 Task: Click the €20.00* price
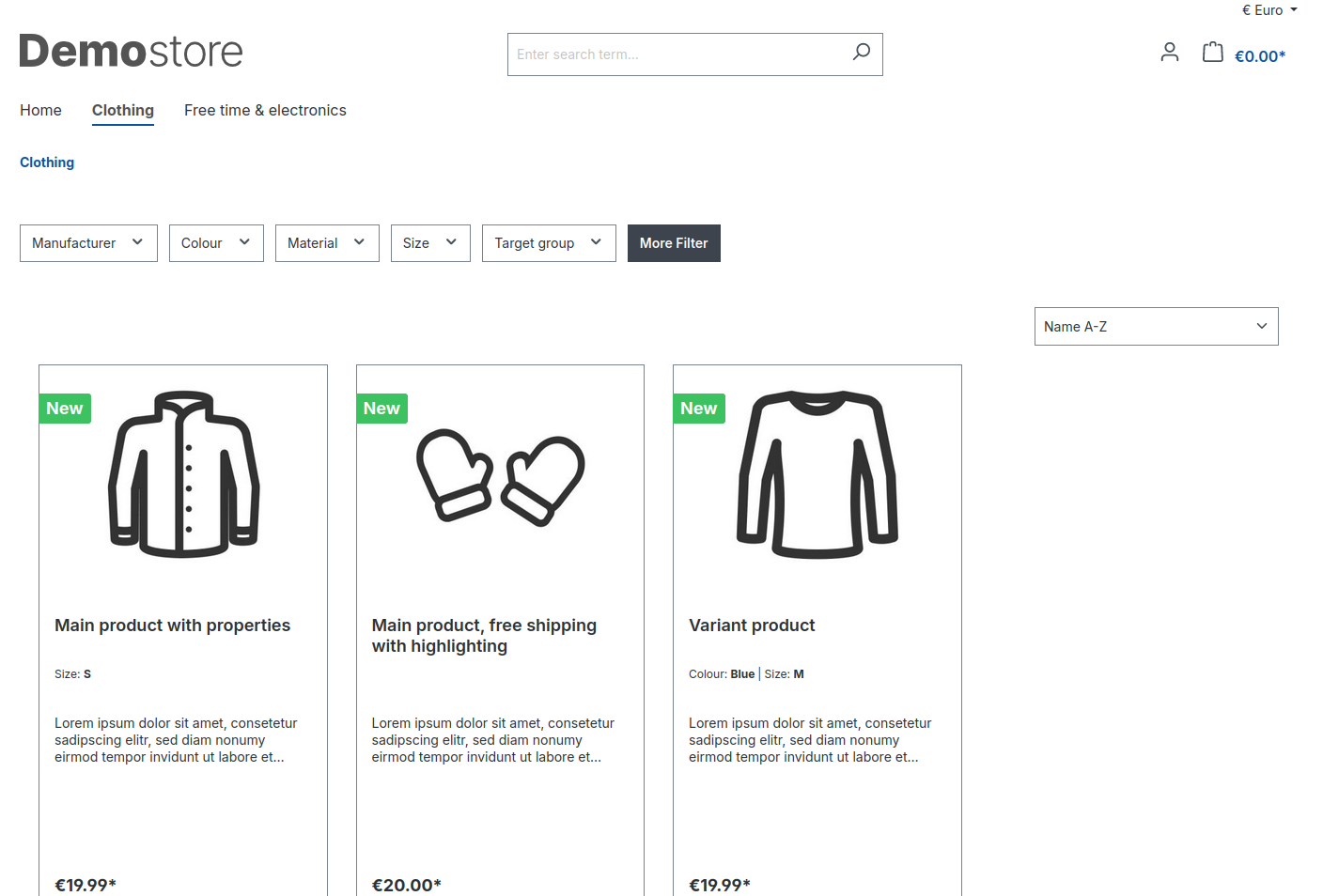(407, 885)
